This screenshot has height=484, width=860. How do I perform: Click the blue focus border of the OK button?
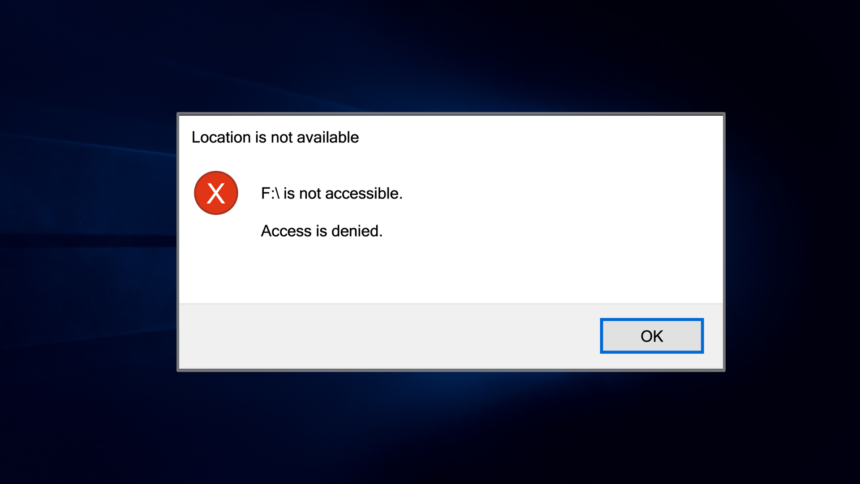[652, 319]
